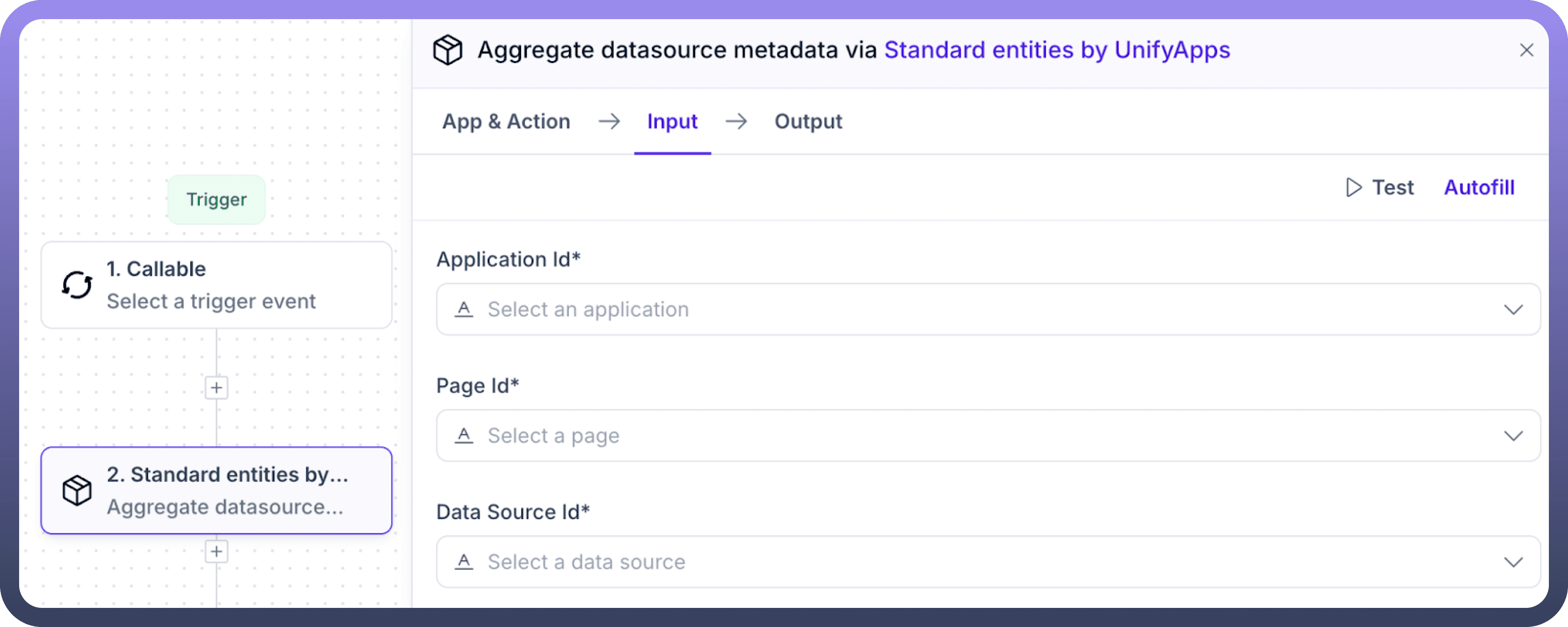Click the cube icon in panel header
The width and height of the screenshot is (1568, 627).
[447, 50]
